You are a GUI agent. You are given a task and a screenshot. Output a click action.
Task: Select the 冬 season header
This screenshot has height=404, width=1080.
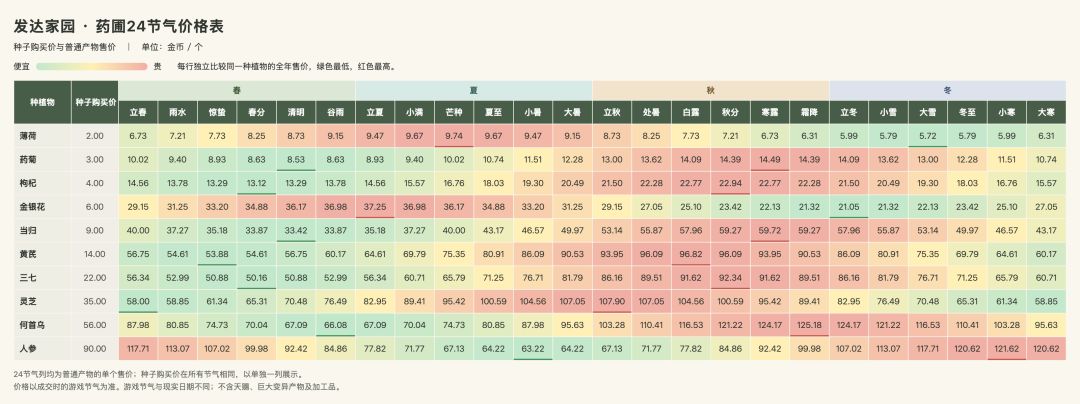pyautogui.click(x=948, y=91)
